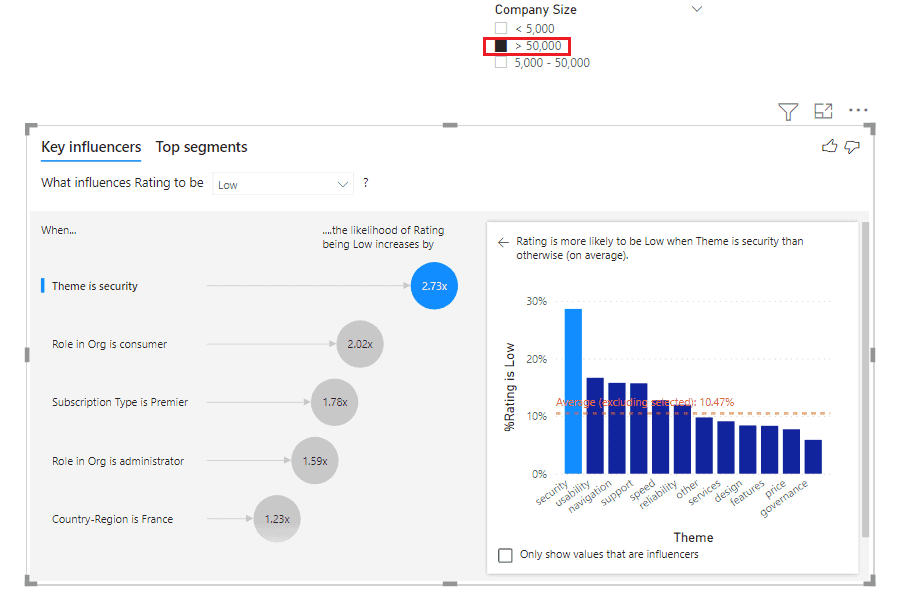The height and width of the screenshot is (598, 917).
Task: Click the support bar in the chart
Action: click(639, 428)
